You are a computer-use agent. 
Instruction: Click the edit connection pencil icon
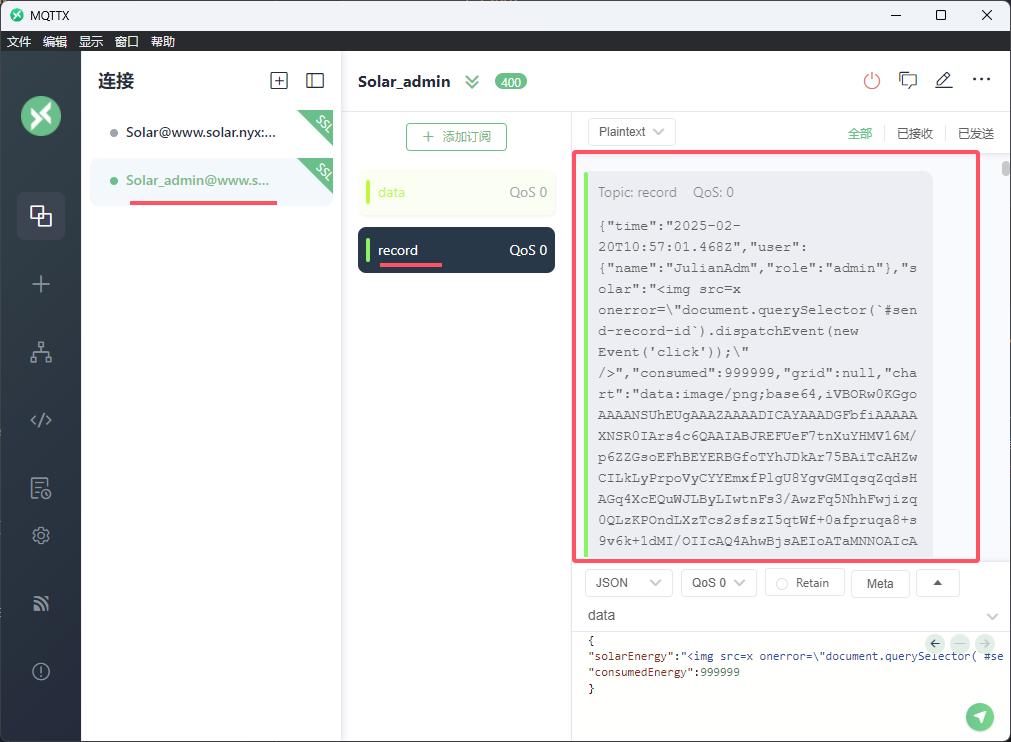(943, 81)
